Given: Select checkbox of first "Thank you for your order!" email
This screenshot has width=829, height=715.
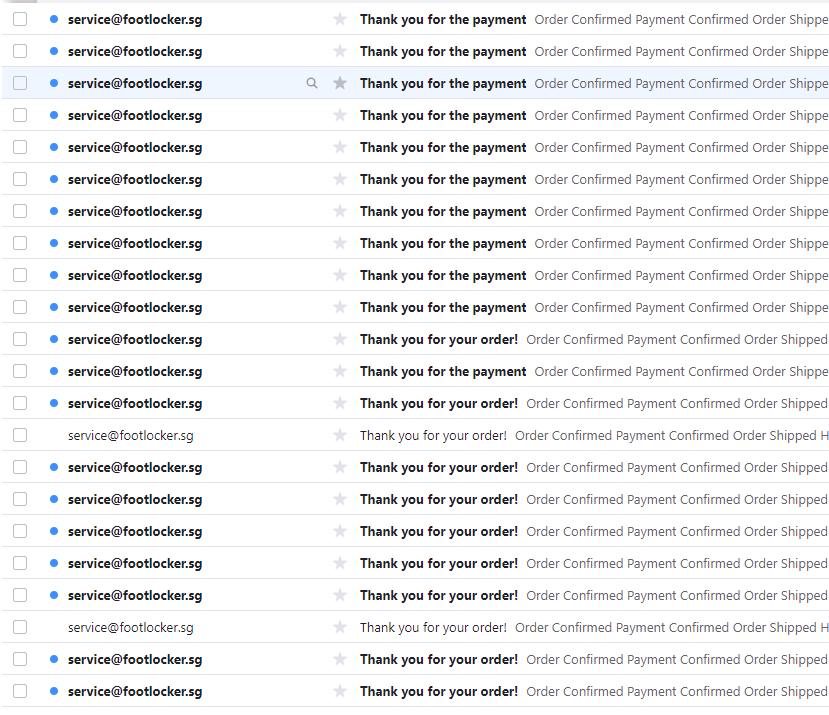Looking at the screenshot, I should [x=20, y=339].
